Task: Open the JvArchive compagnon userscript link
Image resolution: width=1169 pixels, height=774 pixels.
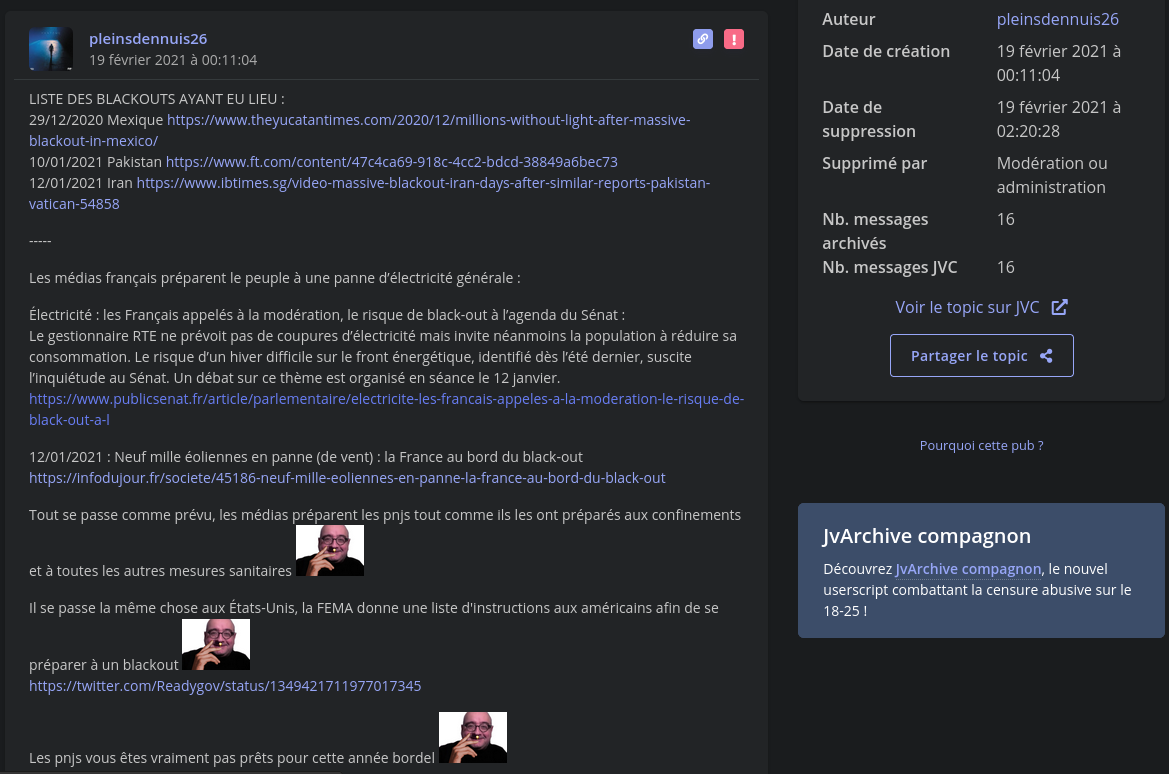Action: tap(967, 569)
